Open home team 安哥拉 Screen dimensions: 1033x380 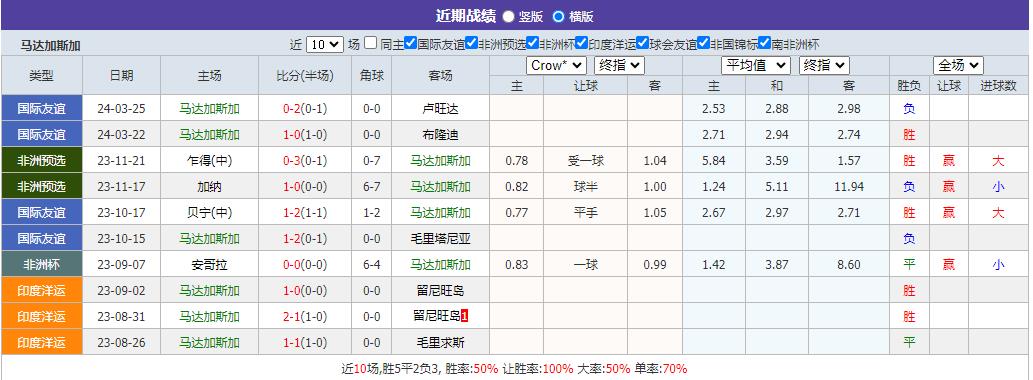[x=209, y=265]
